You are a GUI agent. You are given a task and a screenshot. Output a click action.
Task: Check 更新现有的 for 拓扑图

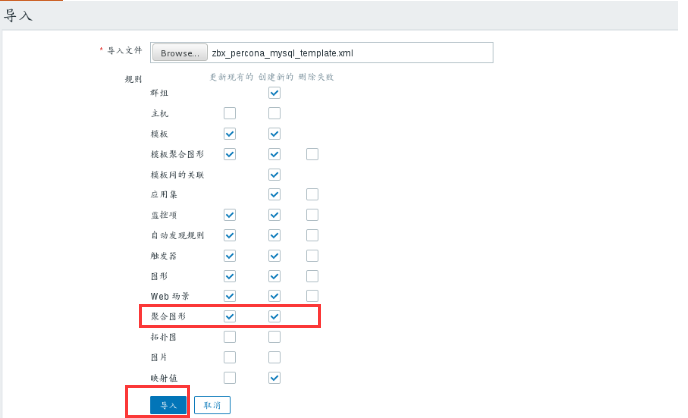tap(229, 337)
